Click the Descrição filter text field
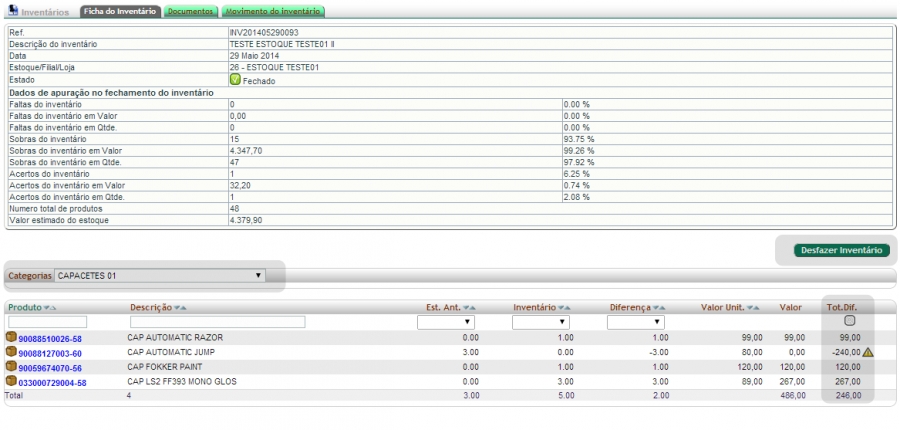Viewport: 900px width, 430px height. (217, 322)
